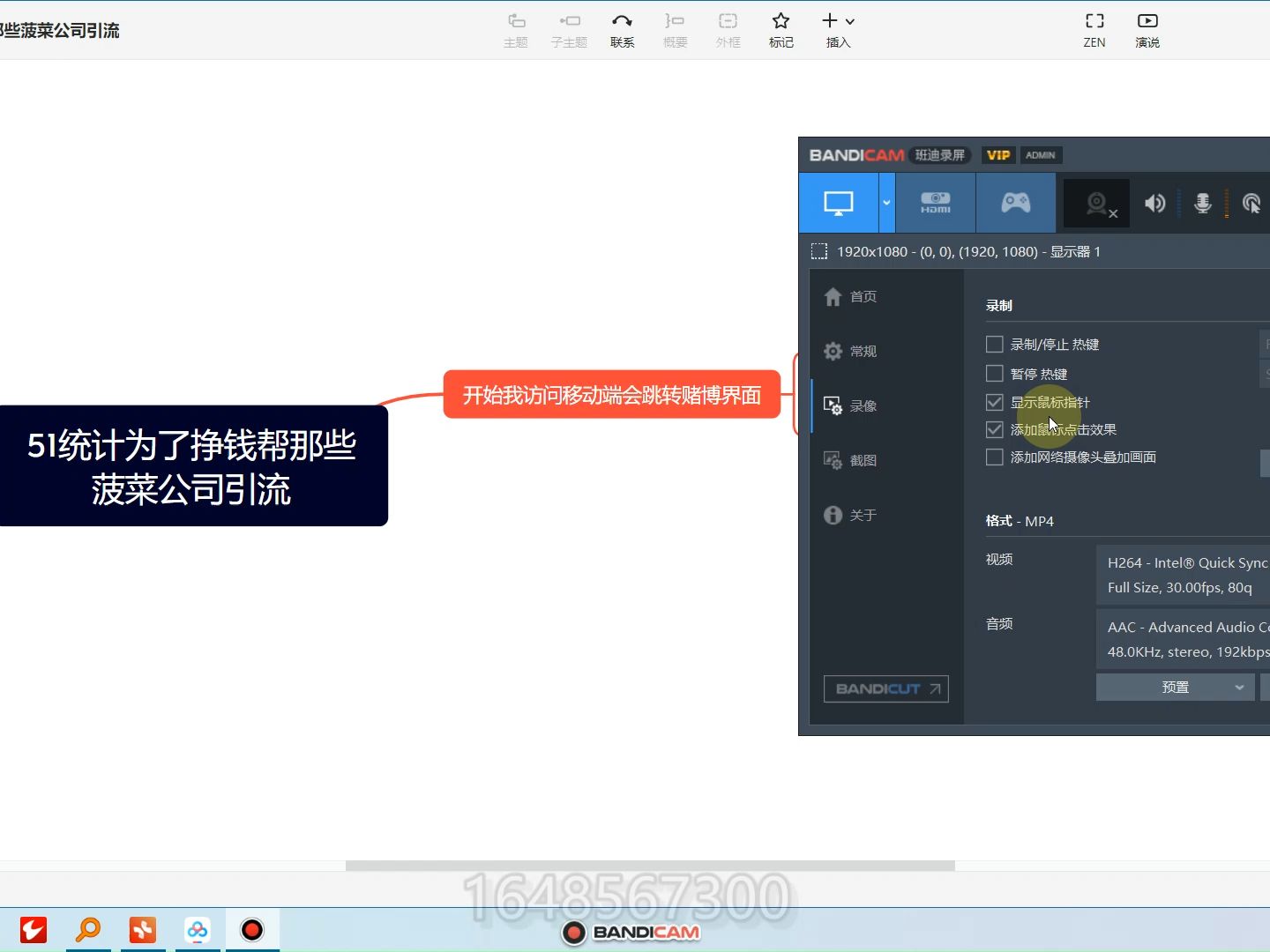This screenshot has width=1270, height=952.
Task: Click the Bandicam mouse-effect icon beside microphone
Action: (1251, 204)
